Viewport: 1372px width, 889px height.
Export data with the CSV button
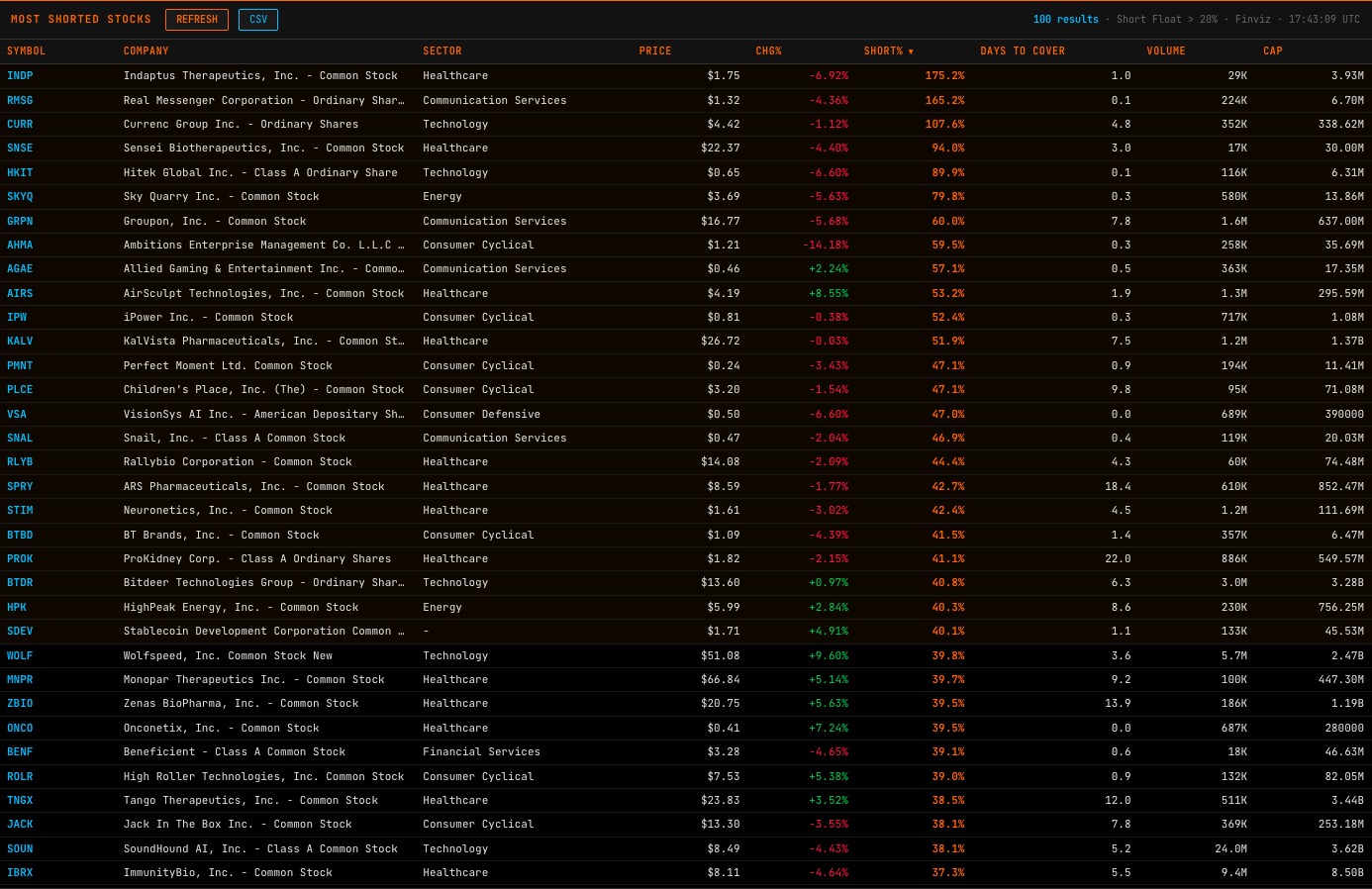(x=258, y=20)
